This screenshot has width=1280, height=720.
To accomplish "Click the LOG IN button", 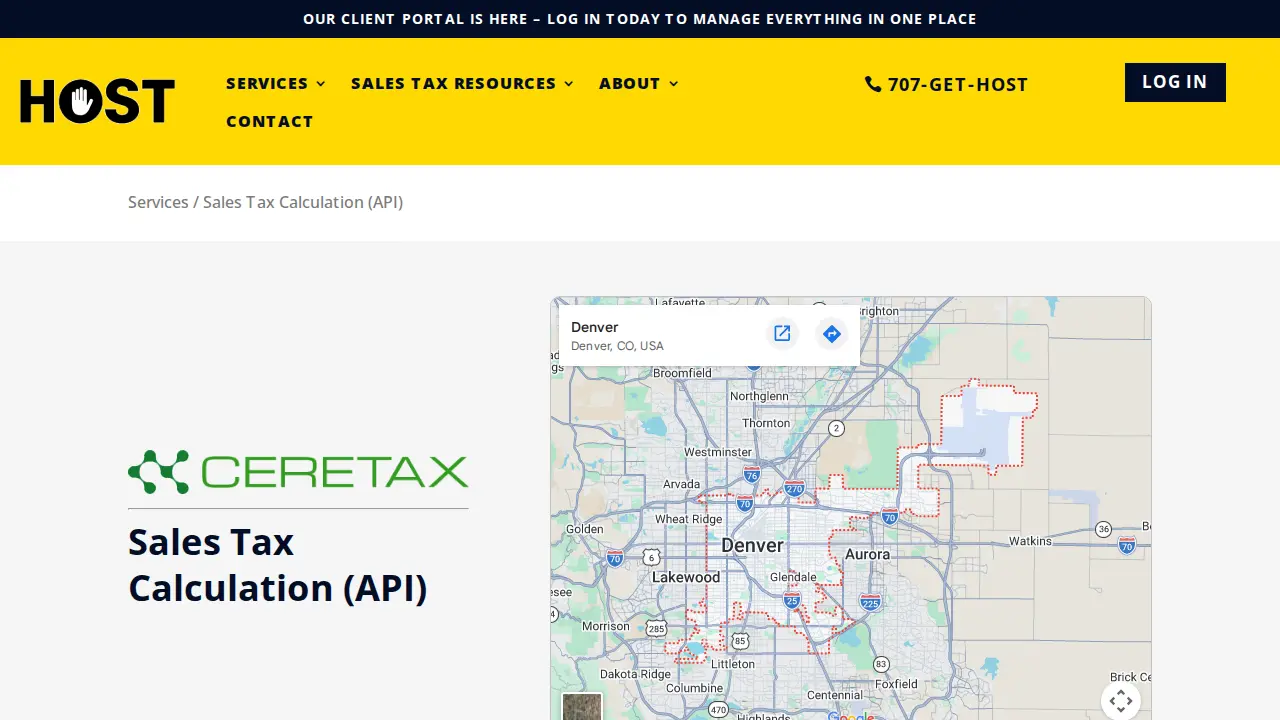I will pyautogui.click(x=1175, y=82).
